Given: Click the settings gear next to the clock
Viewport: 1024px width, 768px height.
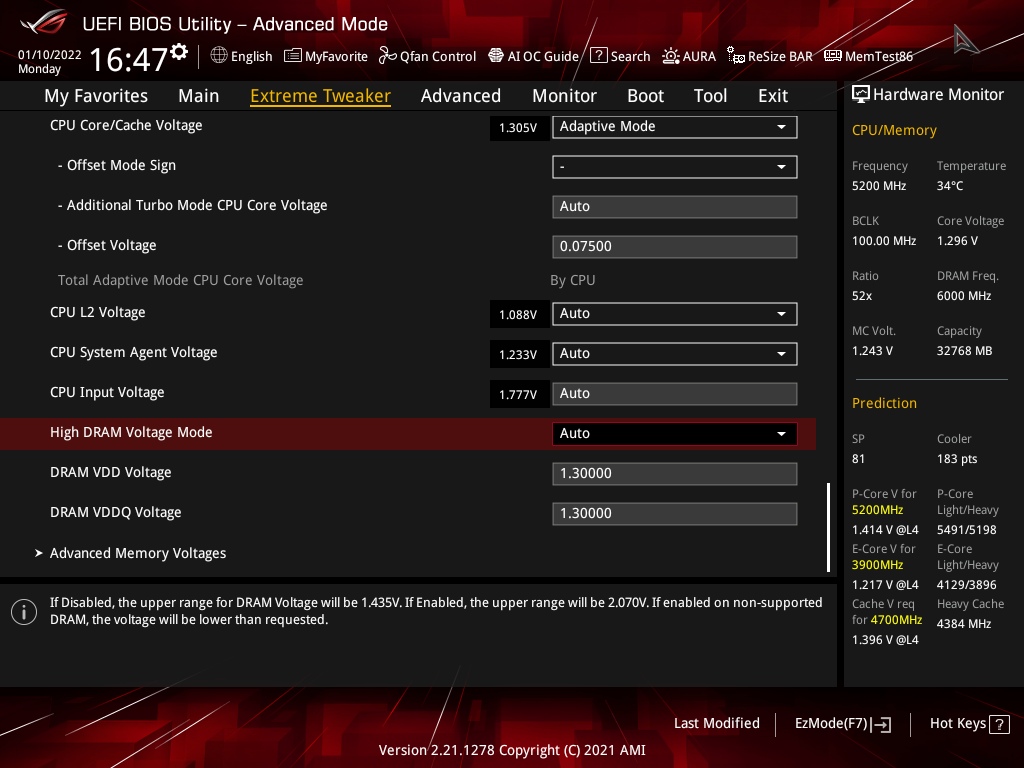Looking at the screenshot, I should [x=180, y=52].
